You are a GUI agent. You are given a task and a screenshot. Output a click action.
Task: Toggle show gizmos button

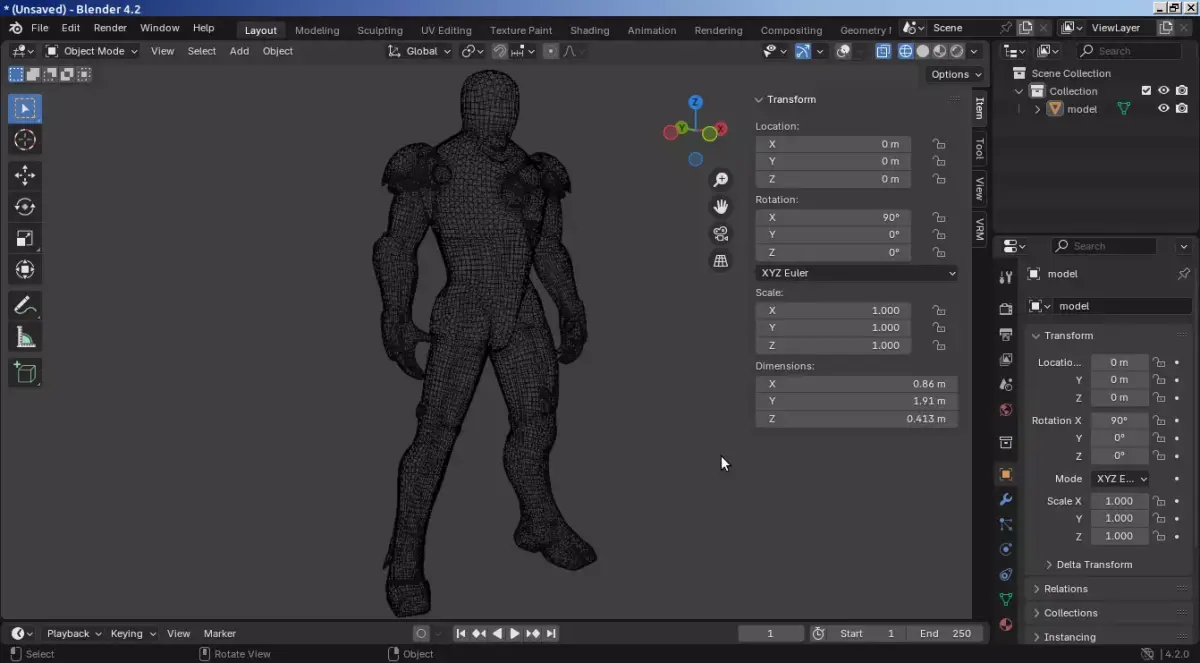click(803, 51)
